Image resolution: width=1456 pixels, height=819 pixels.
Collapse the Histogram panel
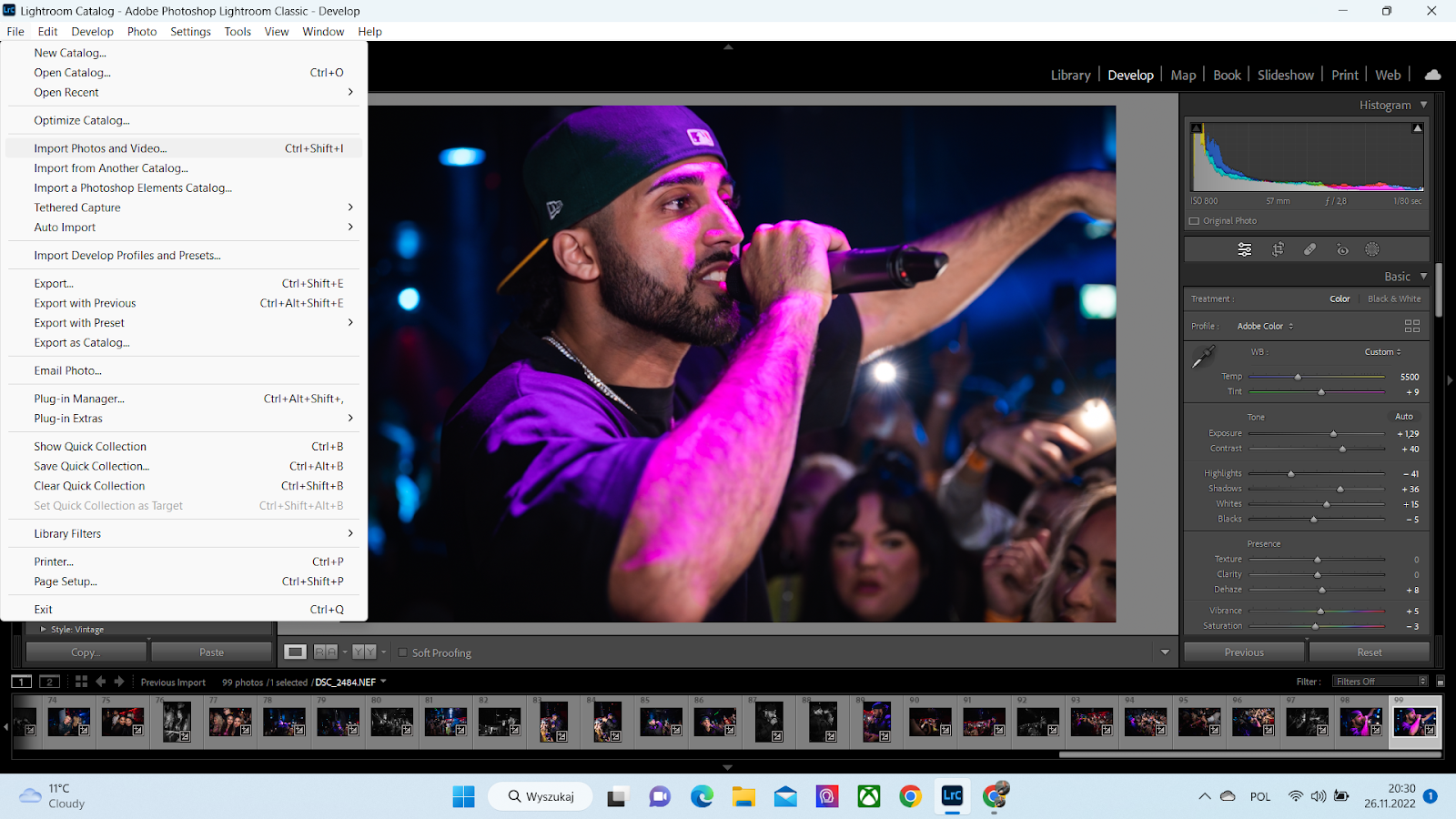pos(1423,105)
